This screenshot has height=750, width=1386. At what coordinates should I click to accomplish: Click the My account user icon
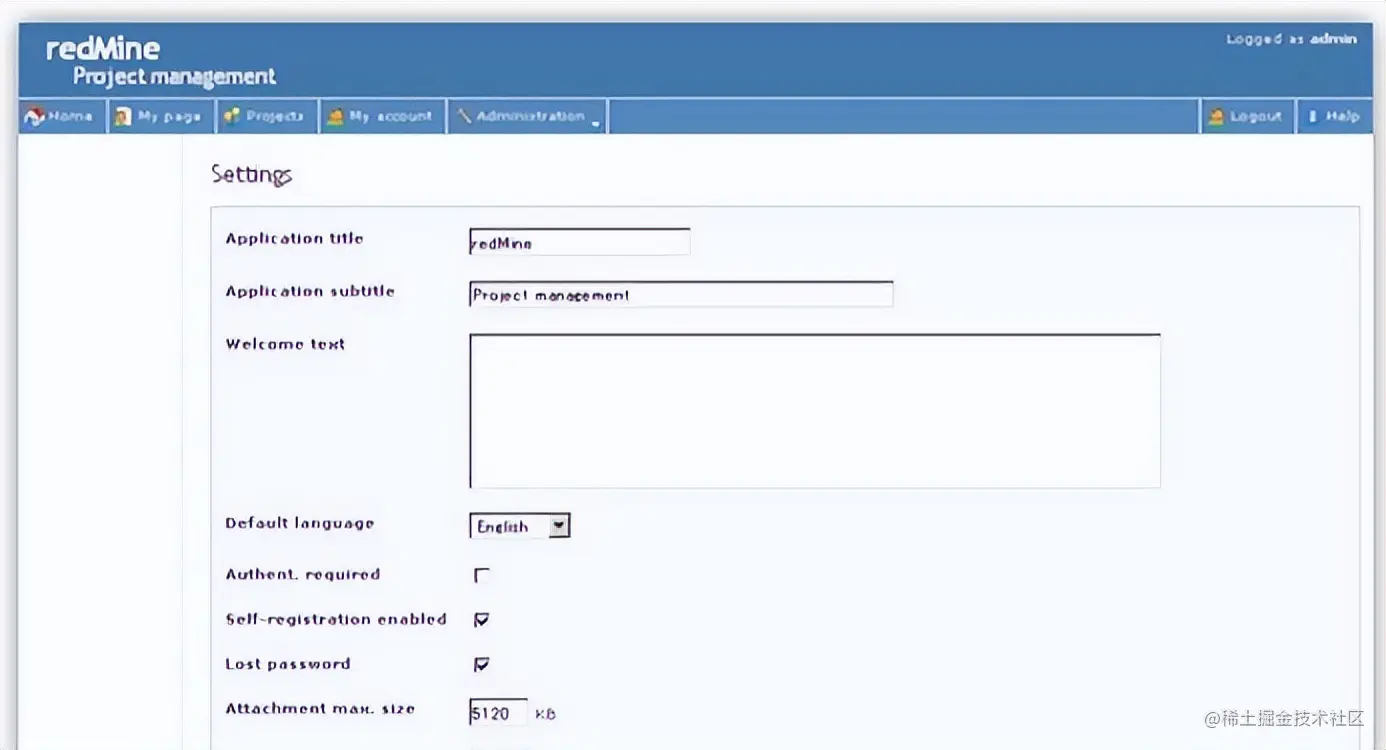click(x=336, y=117)
